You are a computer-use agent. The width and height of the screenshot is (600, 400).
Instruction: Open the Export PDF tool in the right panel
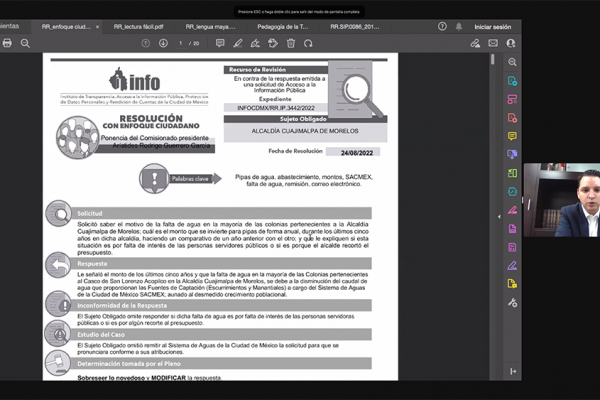click(x=512, y=81)
